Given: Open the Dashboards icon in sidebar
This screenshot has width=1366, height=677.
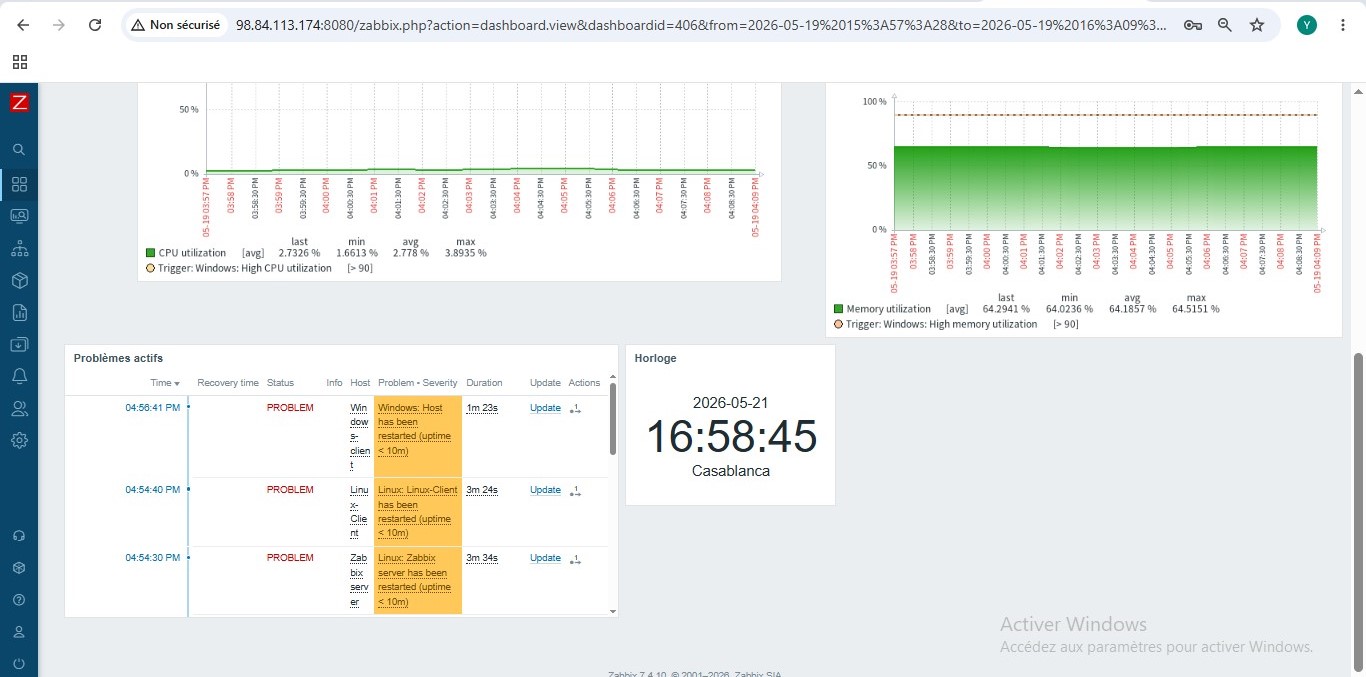Looking at the screenshot, I should (x=19, y=184).
